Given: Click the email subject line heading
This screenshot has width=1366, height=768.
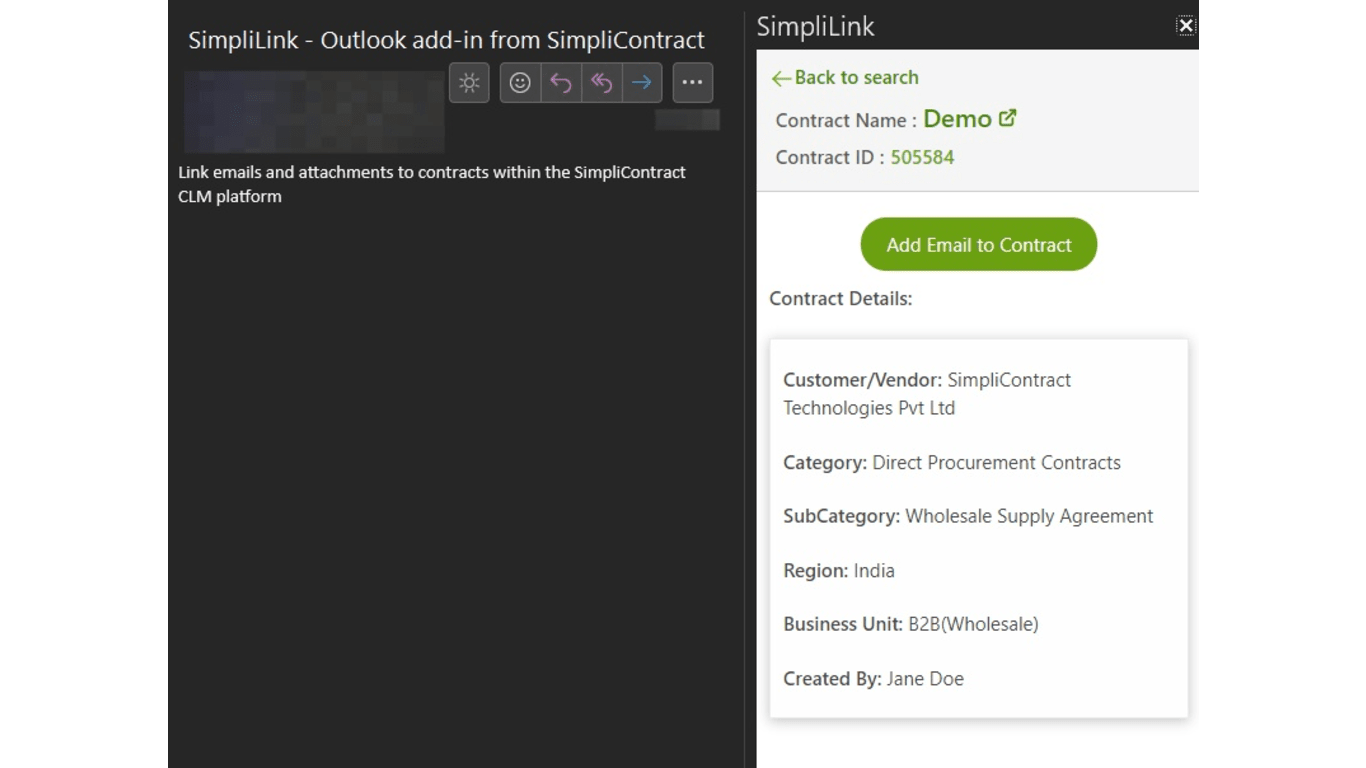Looking at the screenshot, I should [446, 40].
